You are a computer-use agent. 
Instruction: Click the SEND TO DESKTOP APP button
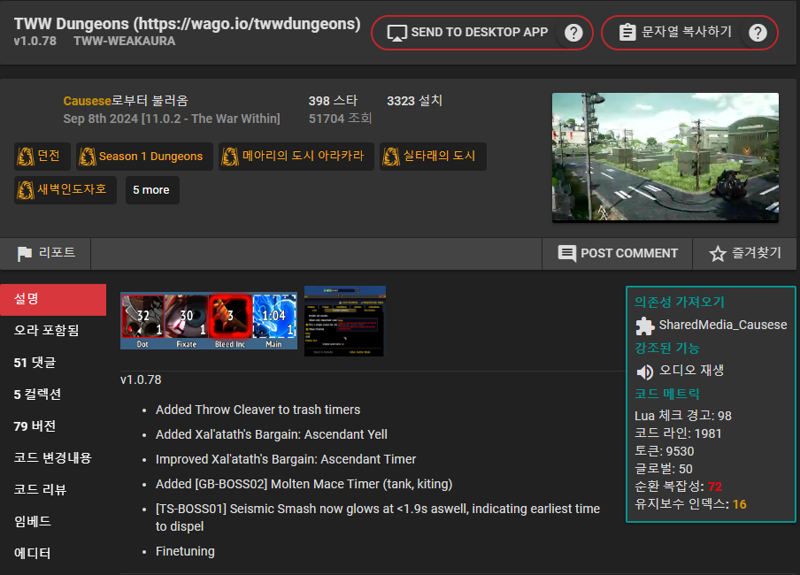tap(482, 33)
